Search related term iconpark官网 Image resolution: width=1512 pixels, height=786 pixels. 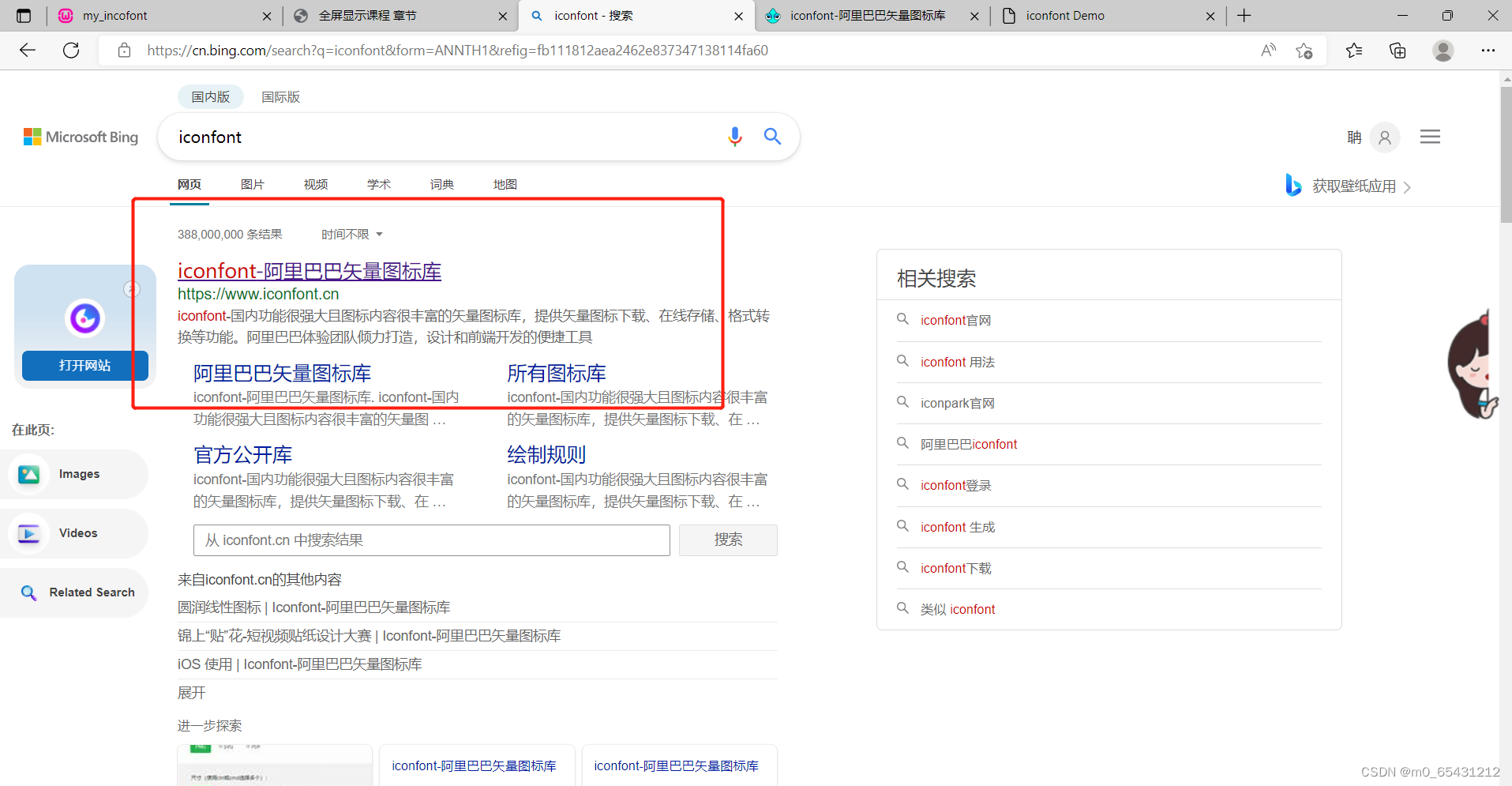click(x=958, y=403)
